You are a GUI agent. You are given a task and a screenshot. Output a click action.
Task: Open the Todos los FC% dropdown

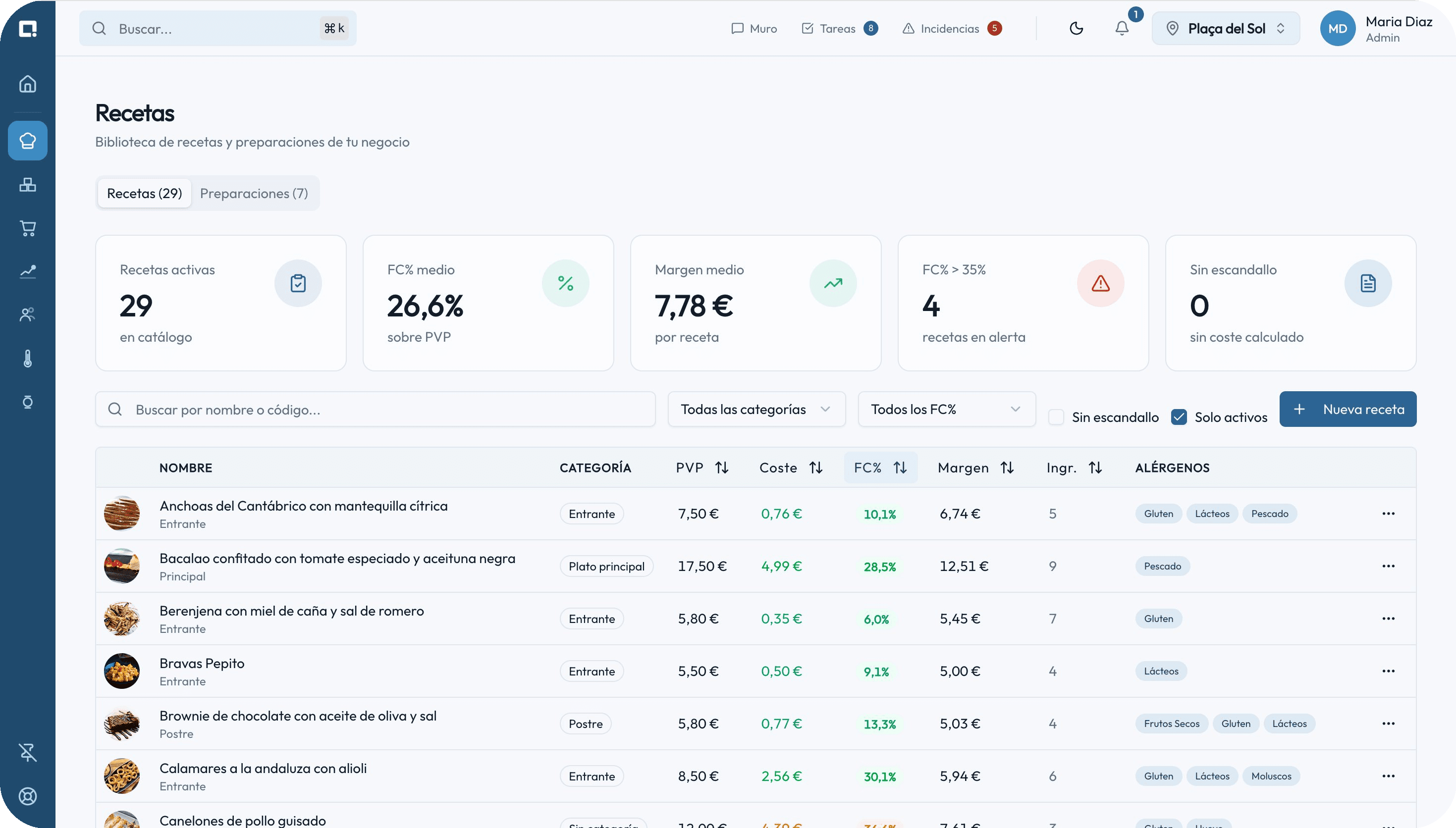946,409
